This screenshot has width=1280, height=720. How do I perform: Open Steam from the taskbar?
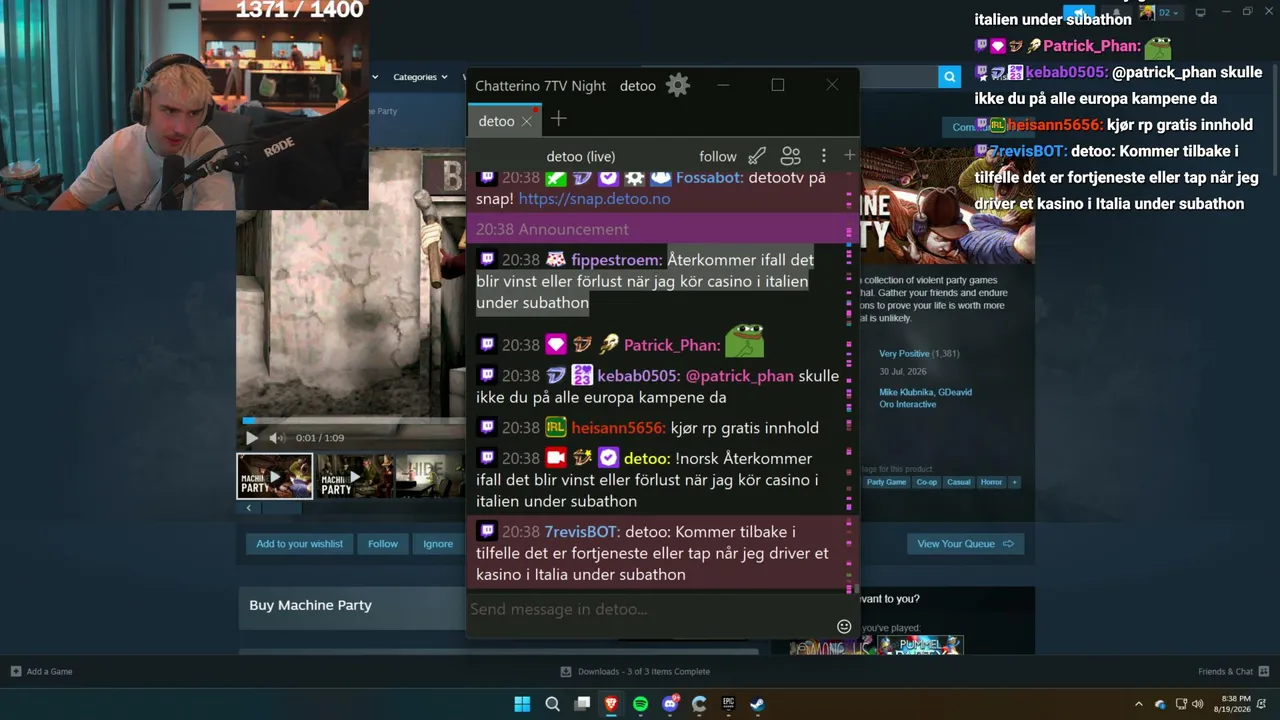[758, 704]
